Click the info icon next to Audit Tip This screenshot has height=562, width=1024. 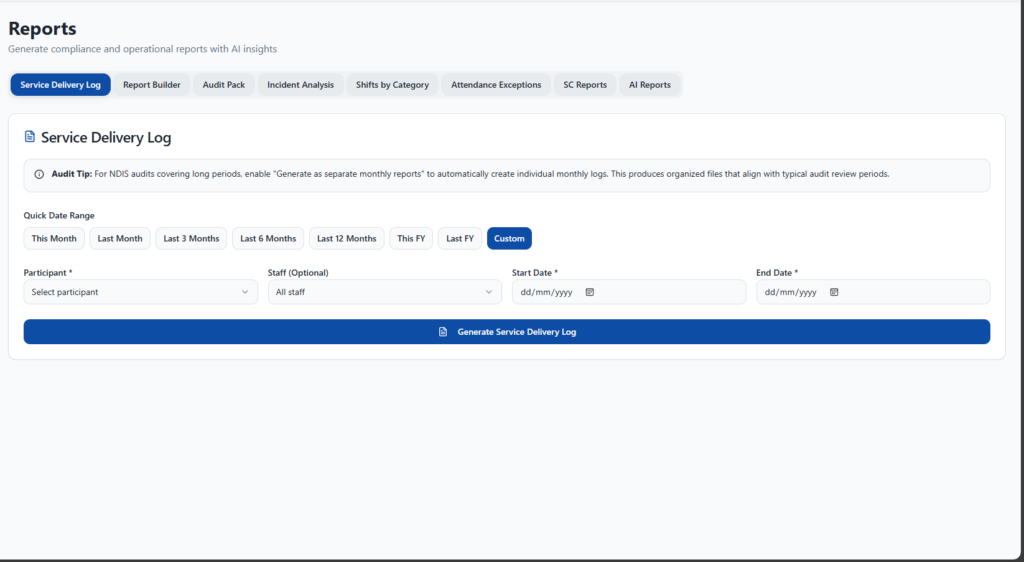39,174
